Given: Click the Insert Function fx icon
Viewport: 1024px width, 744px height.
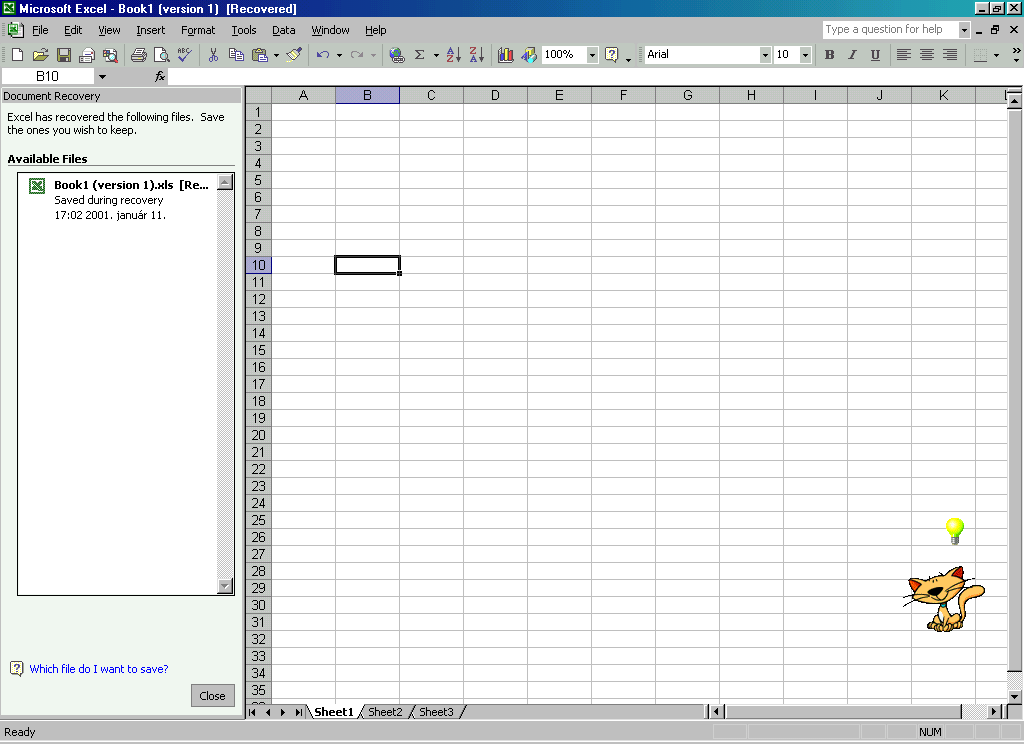Looking at the screenshot, I should [160, 76].
